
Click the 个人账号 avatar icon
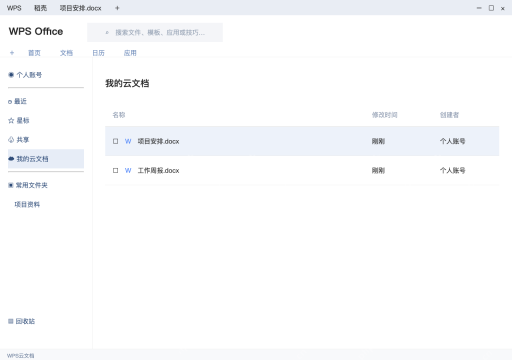[x=11, y=75]
